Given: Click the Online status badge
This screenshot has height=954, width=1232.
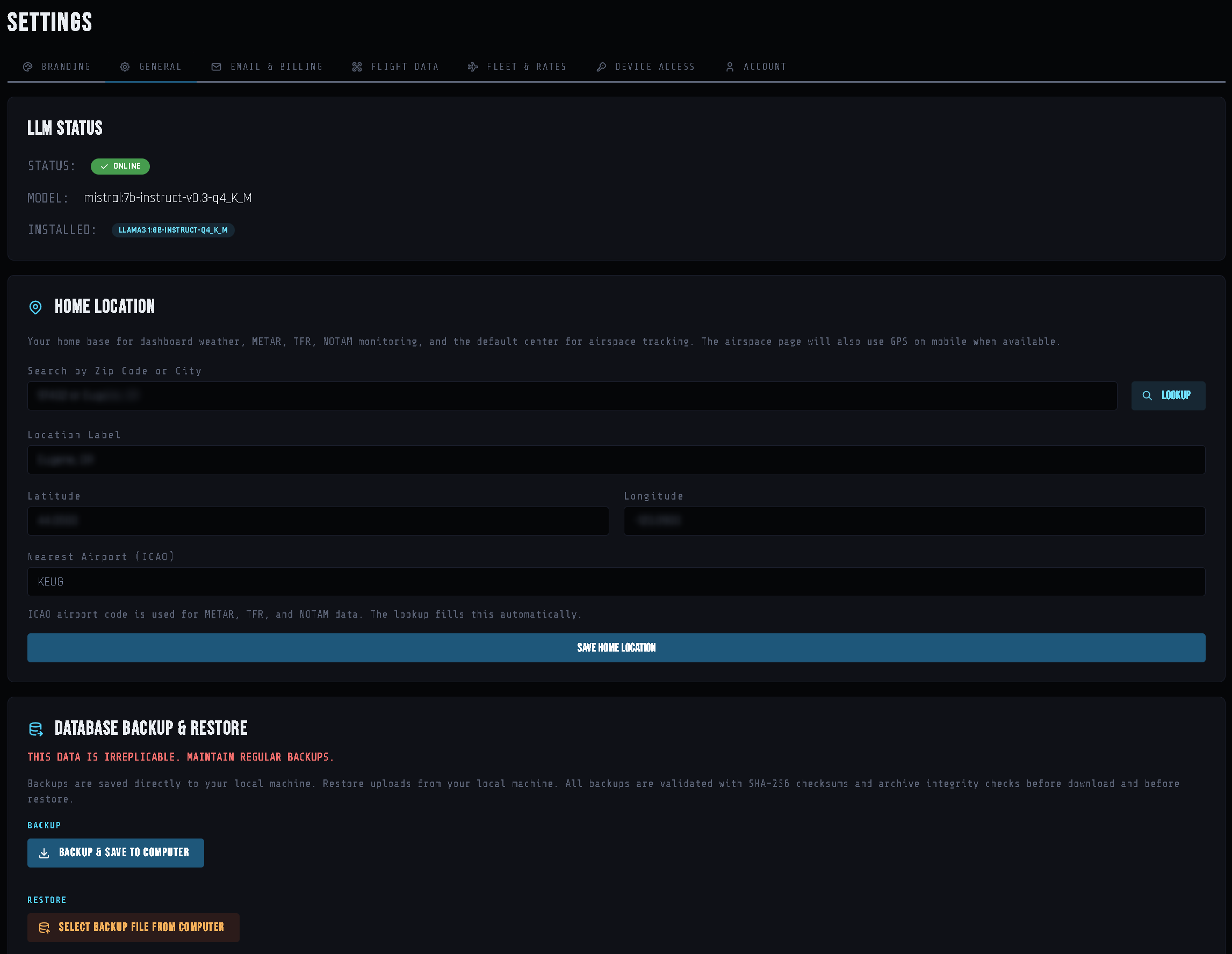Looking at the screenshot, I should [x=120, y=167].
